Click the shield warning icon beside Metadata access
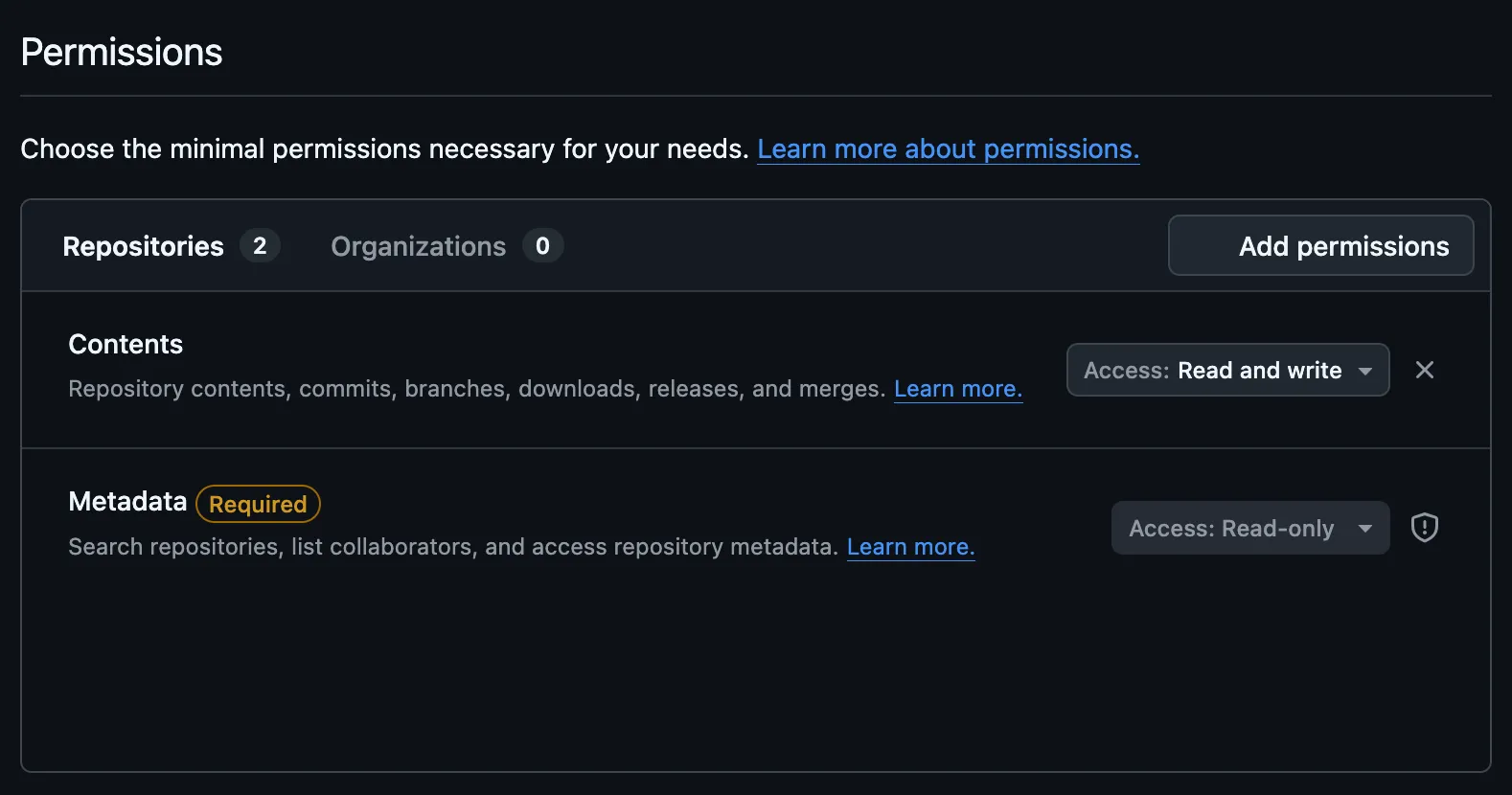Image resolution: width=1512 pixels, height=795 pixels. 1425,528
